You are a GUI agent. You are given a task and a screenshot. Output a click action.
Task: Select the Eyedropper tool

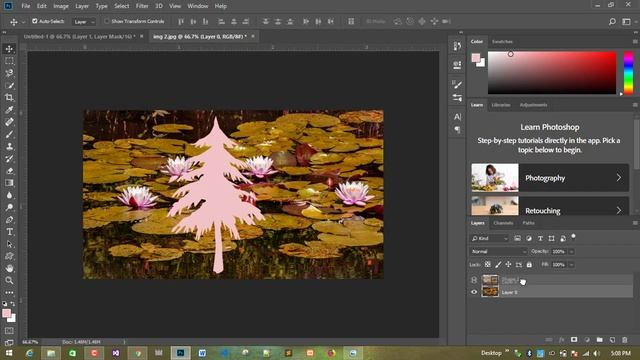[9, 110]
